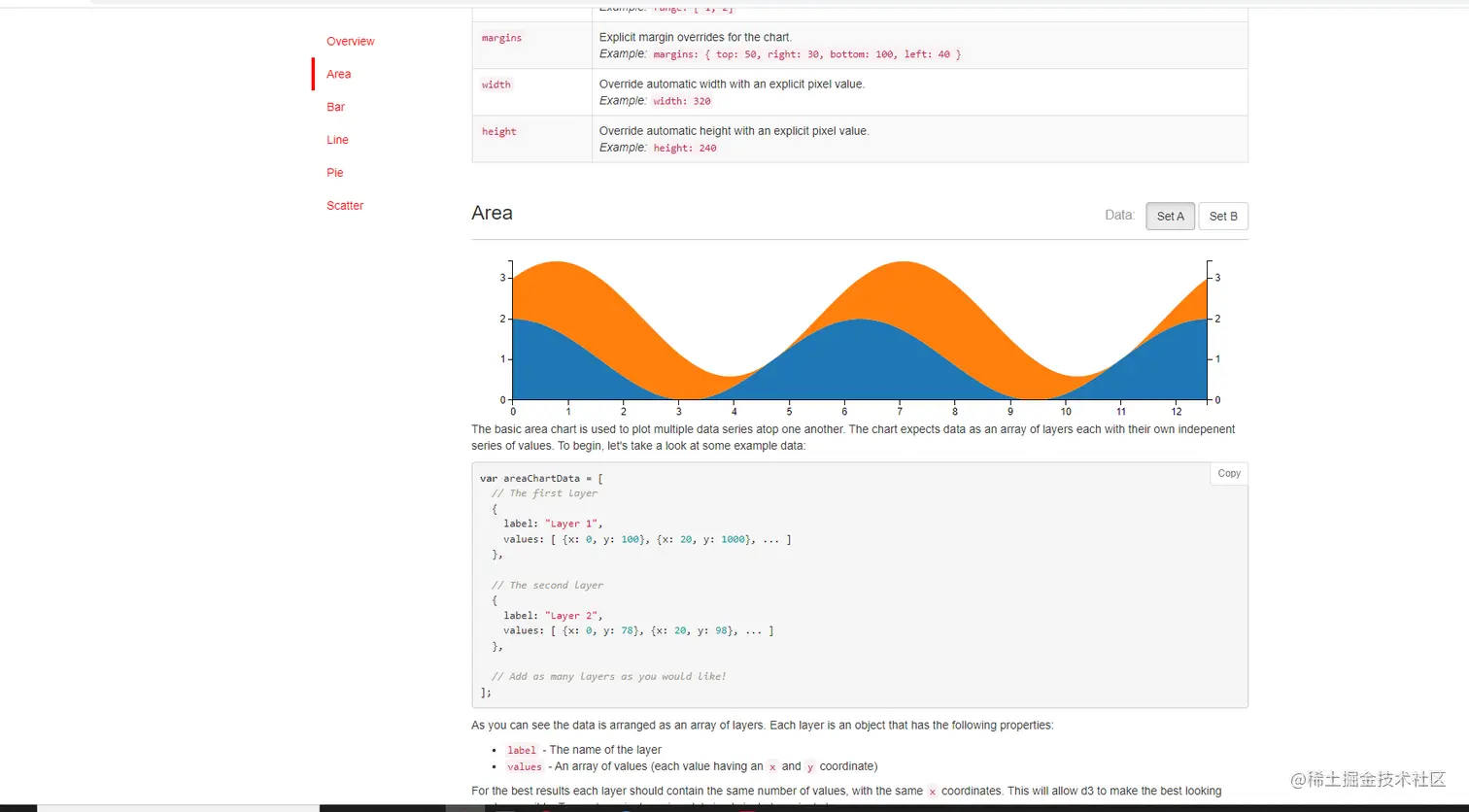This screenshot has width=1469, height=812.
Task: Click the 'label: "Layer 1"' code line
Action: (x=553, y=524)
